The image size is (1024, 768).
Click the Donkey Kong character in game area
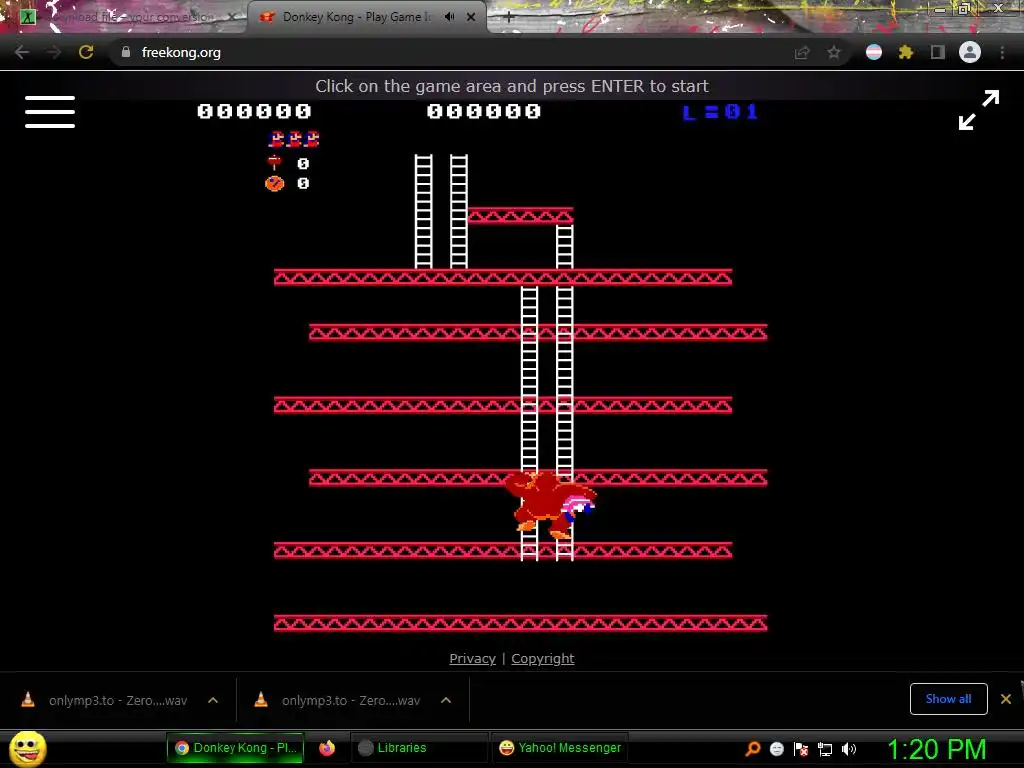tap(549, 504)
